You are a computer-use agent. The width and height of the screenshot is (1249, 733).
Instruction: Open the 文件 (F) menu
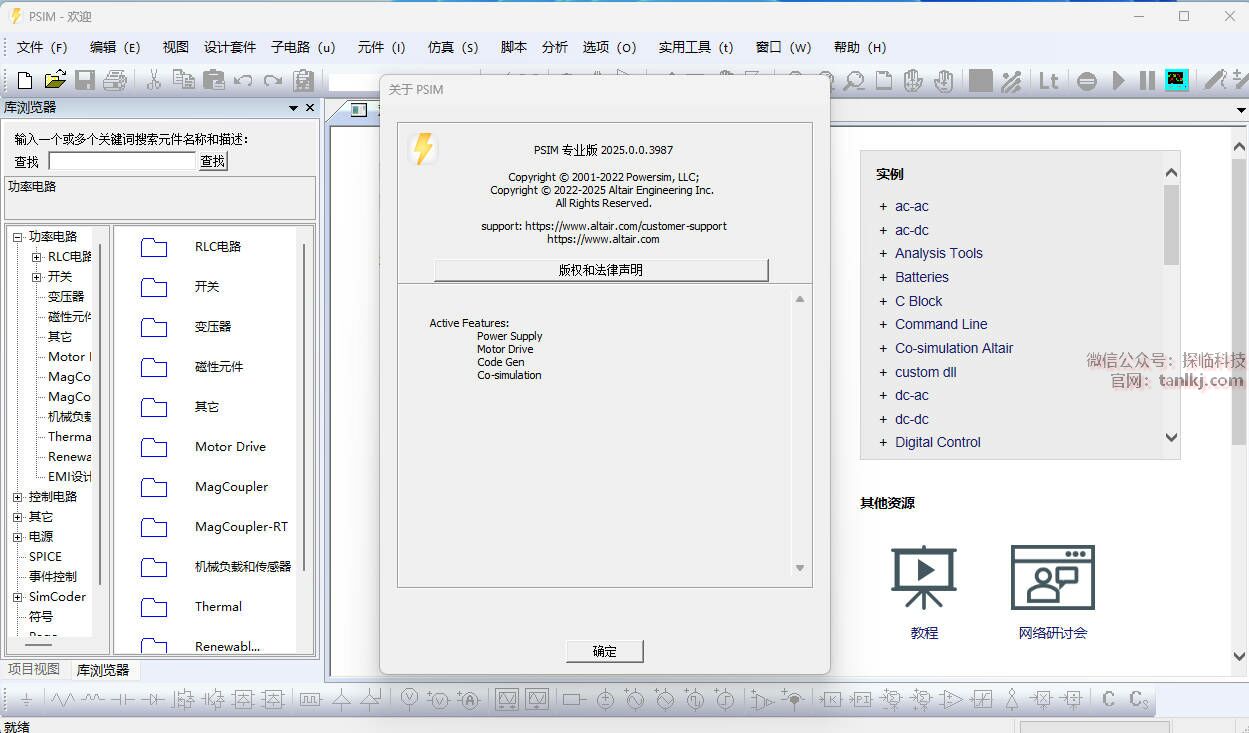tap(42, 47)
